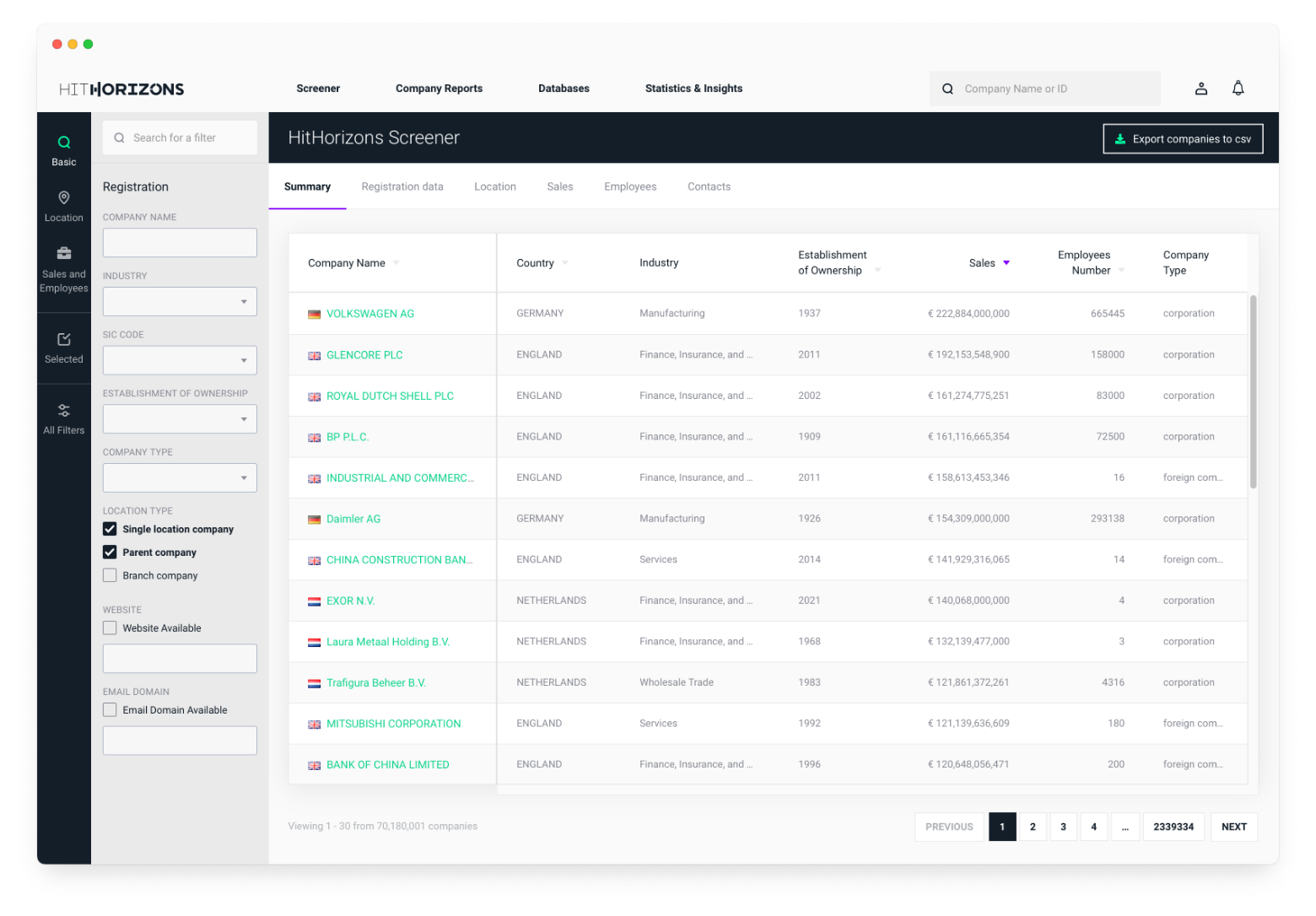Open the notifications bell icon
The width and height of the screenshot is (1316, 916).
(x=1238, y=89)
